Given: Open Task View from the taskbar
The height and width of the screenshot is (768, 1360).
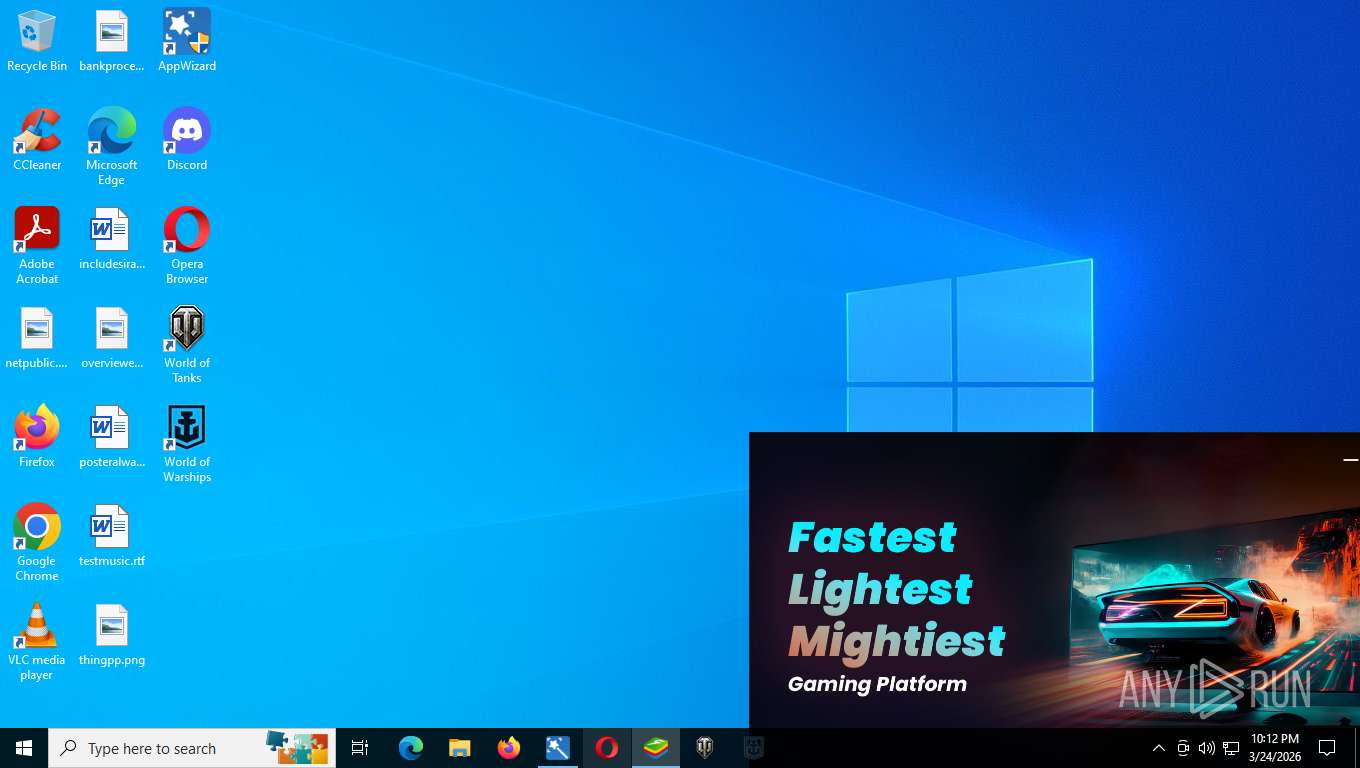Looking at the screenshot, I should click(360, 748).
